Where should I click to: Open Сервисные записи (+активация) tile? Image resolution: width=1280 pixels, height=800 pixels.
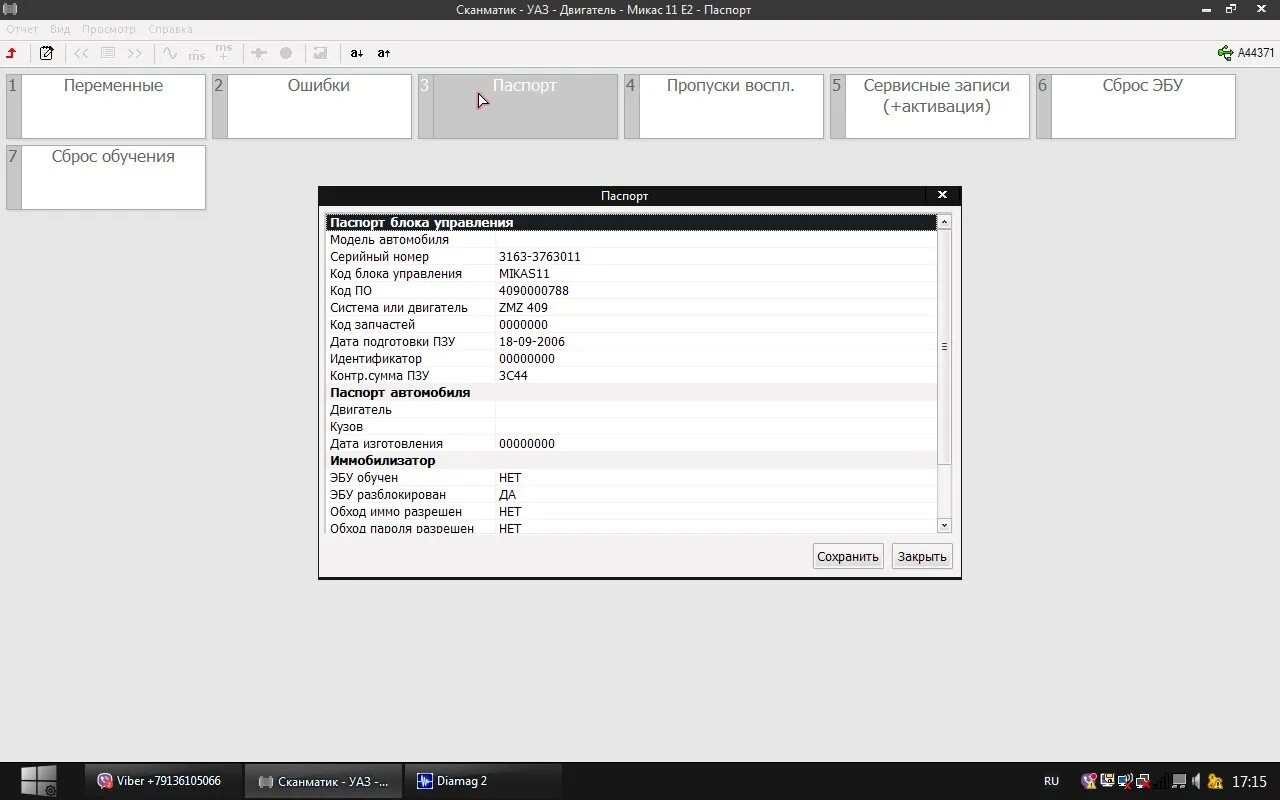coord(930,106)
